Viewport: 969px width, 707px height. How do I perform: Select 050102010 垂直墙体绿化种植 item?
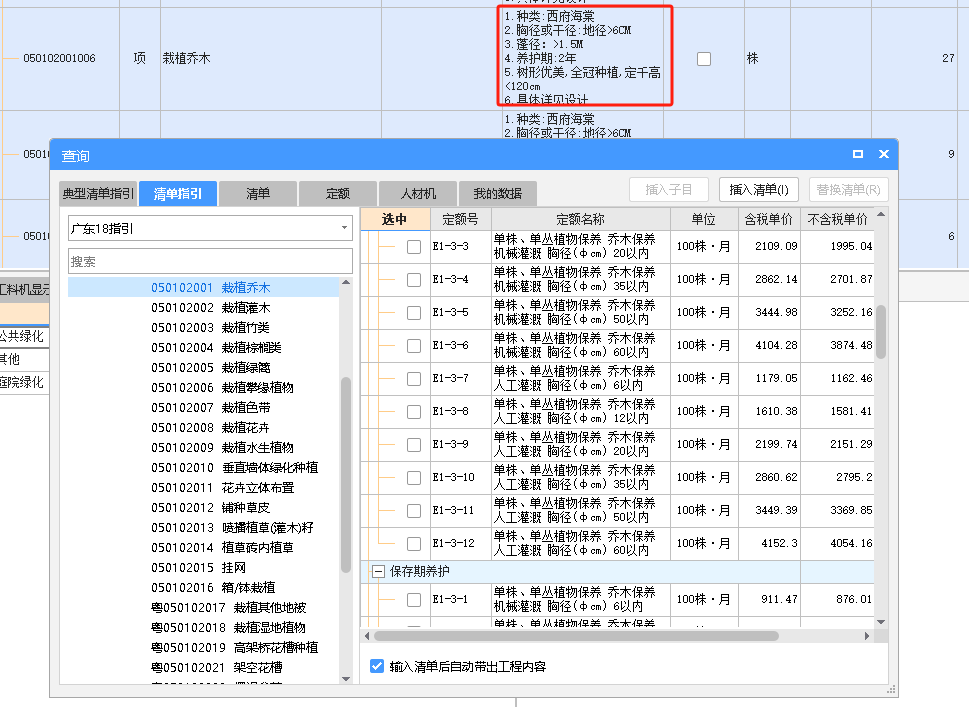[x=235, y=467]
